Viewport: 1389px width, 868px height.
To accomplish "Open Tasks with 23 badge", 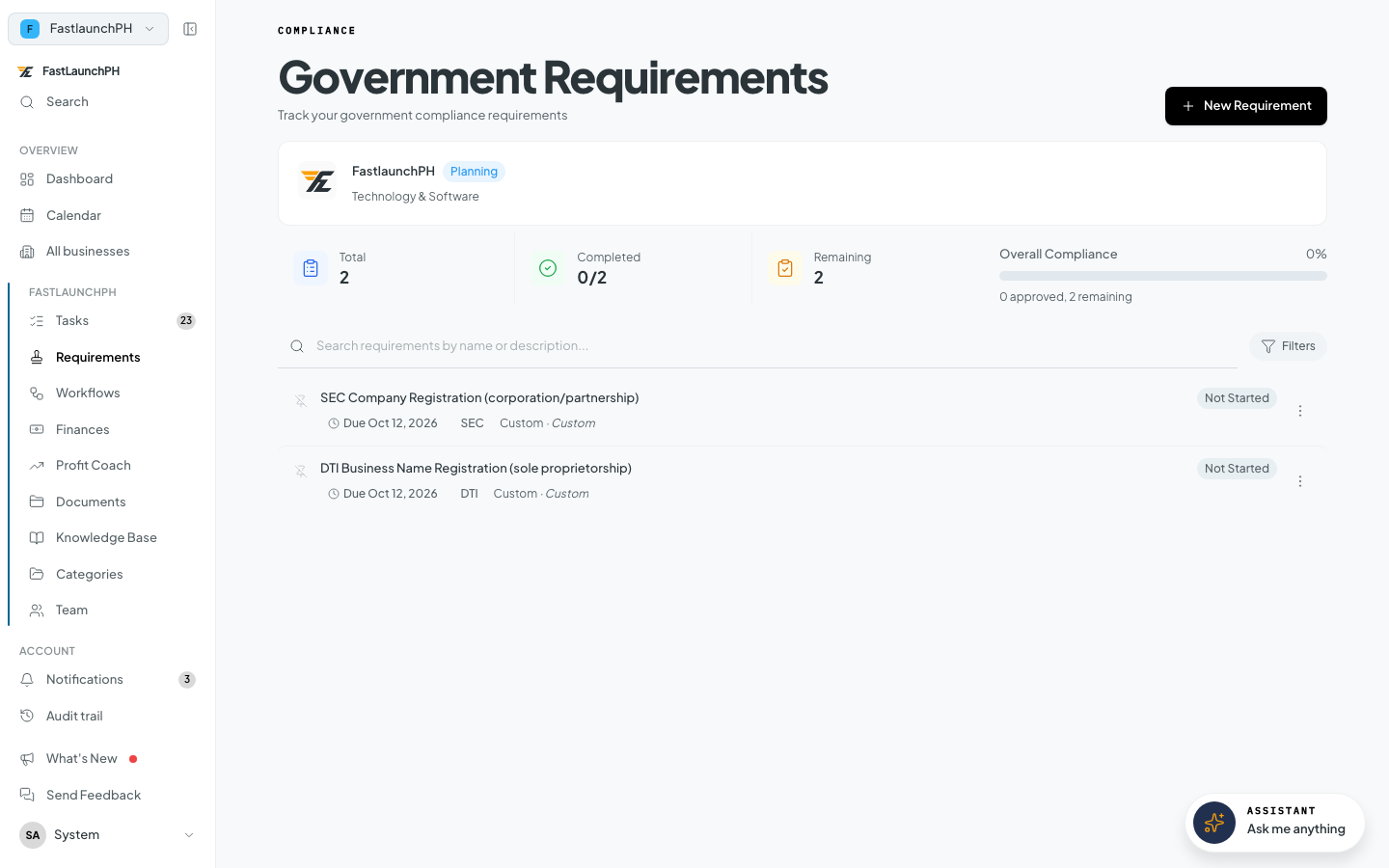I will [112, 321].
